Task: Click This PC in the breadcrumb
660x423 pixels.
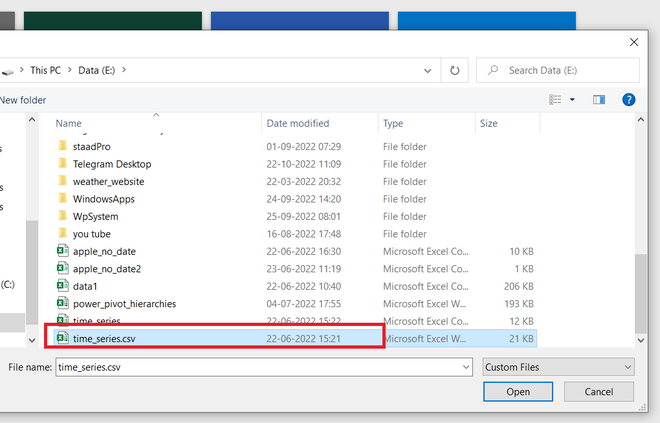Action: click(45, 70)
